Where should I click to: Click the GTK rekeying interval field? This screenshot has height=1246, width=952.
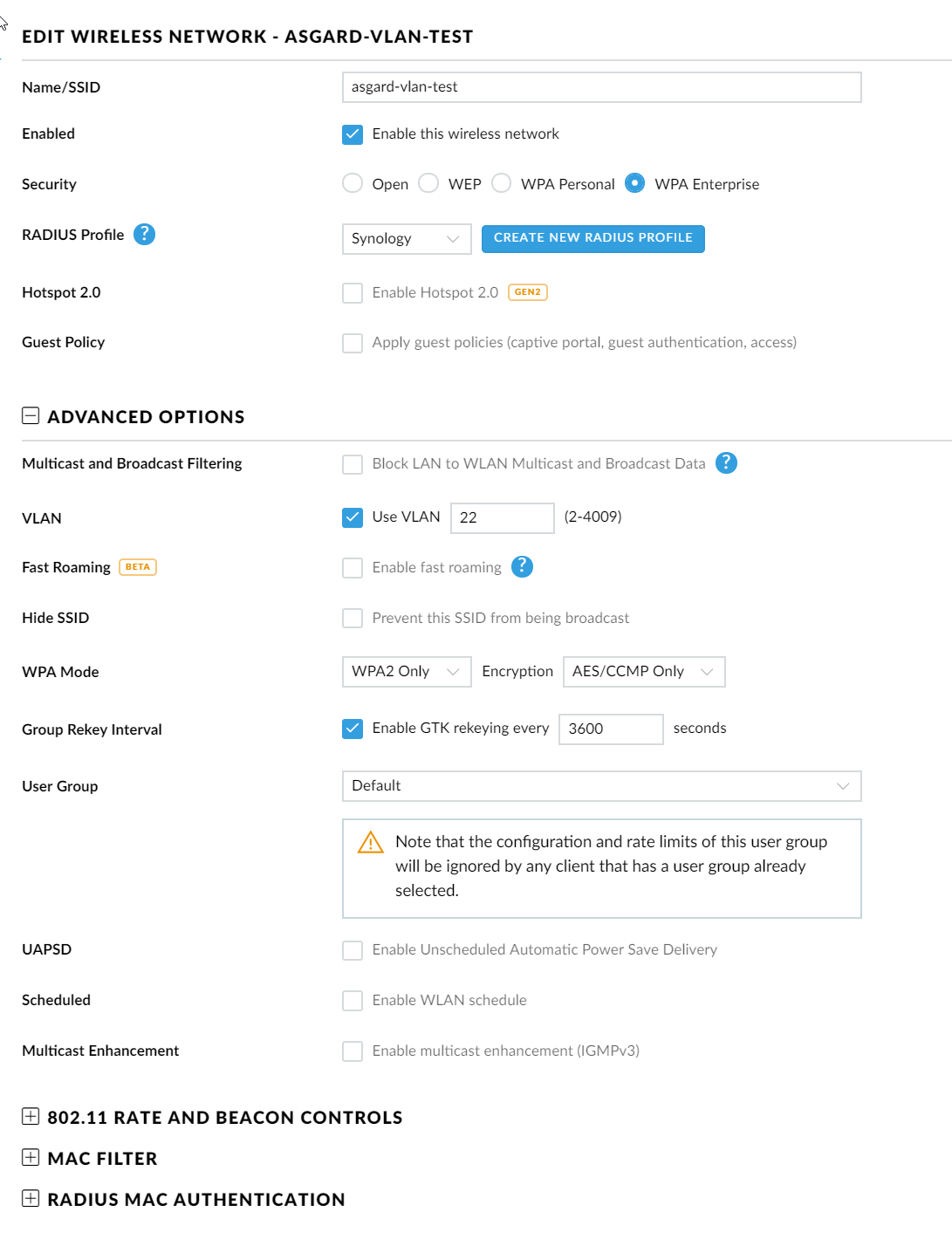point(610,729)
